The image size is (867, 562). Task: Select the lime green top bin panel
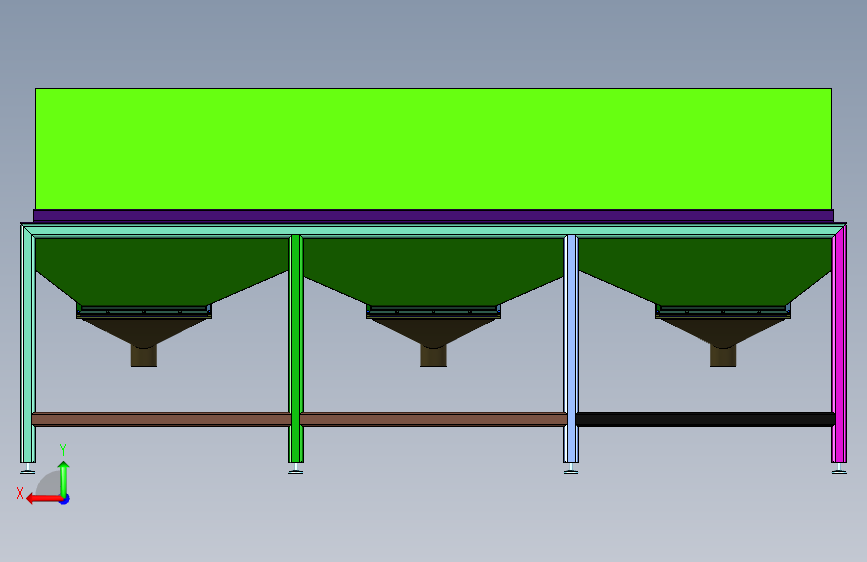click(434, 149)
